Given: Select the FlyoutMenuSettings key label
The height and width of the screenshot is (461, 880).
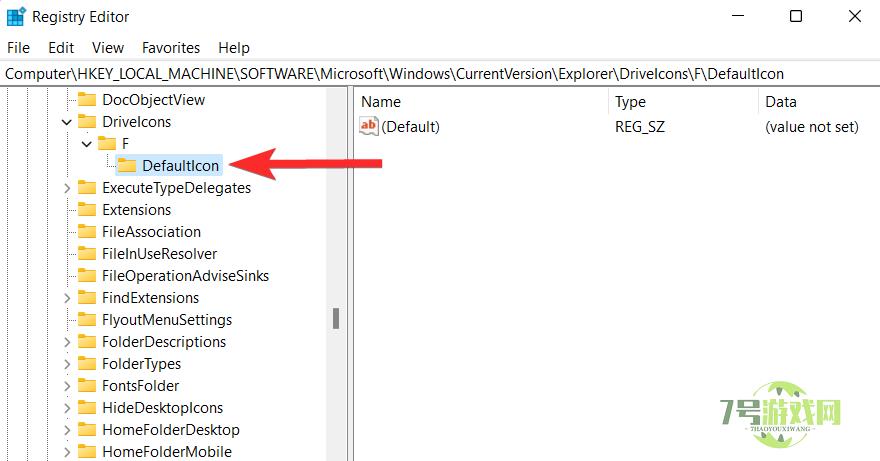Looking at the screenshot, I should [167, 320].
